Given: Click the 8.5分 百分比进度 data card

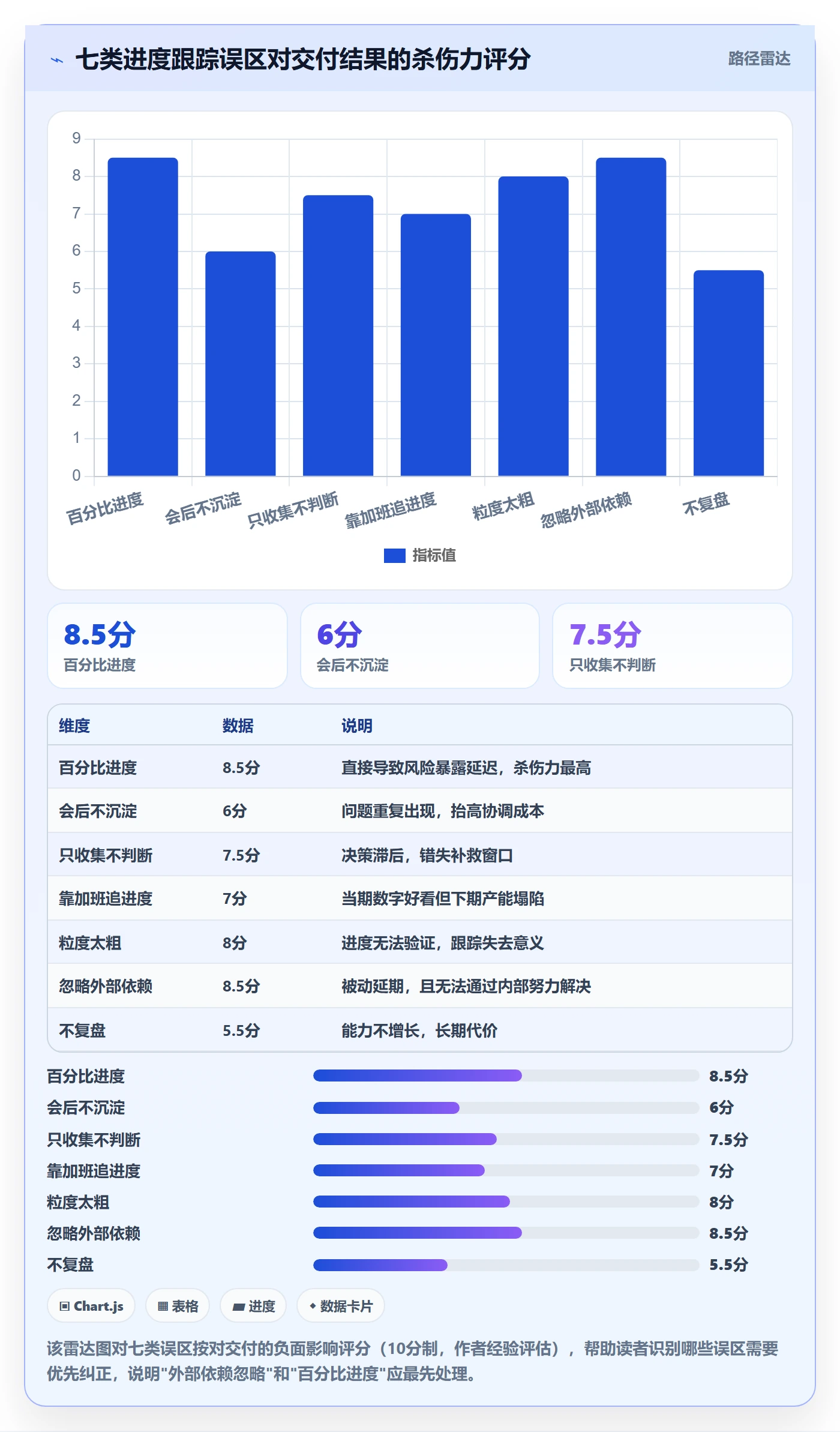Looking at the screenshot, I should 167,646.
